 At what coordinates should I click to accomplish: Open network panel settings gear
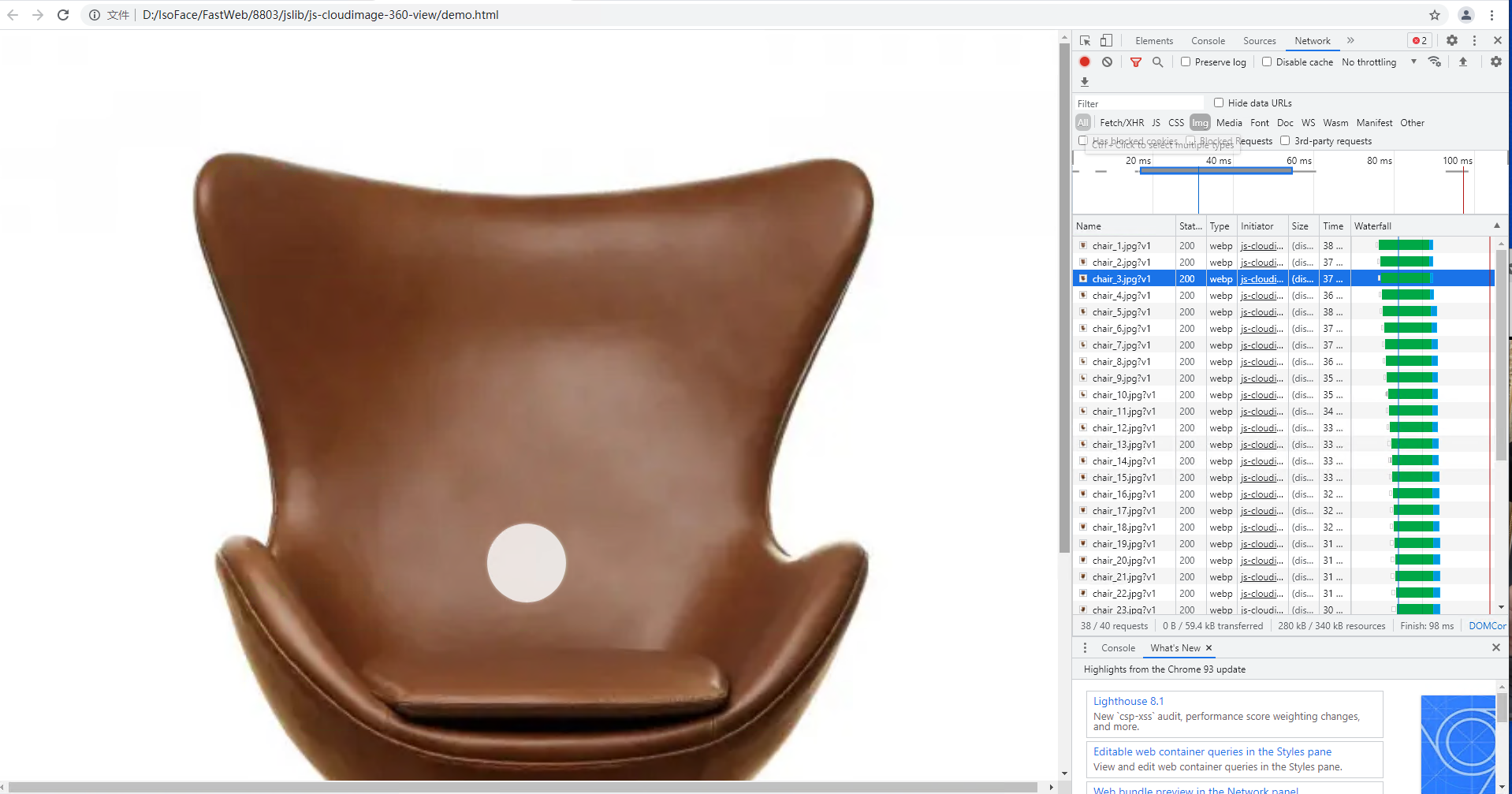click(1496, 62)
